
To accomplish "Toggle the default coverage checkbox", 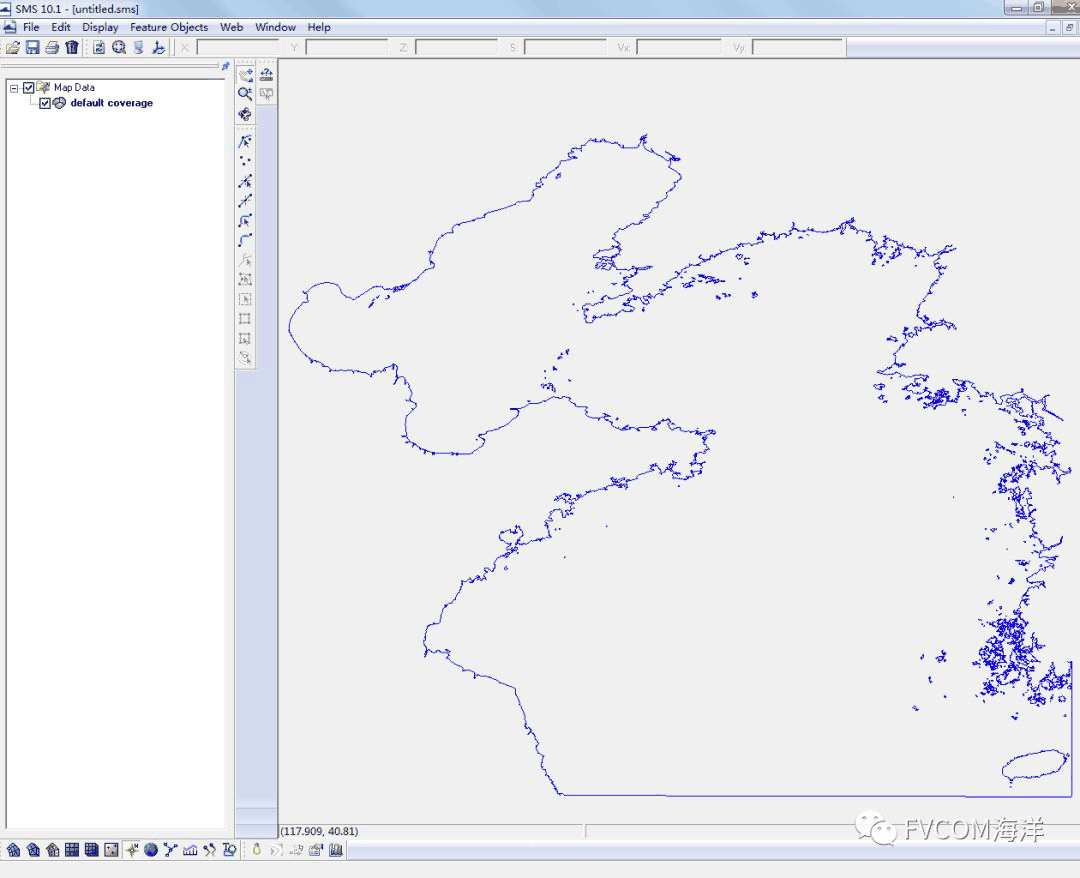I will pyautogui.click(x=45, y=103).
